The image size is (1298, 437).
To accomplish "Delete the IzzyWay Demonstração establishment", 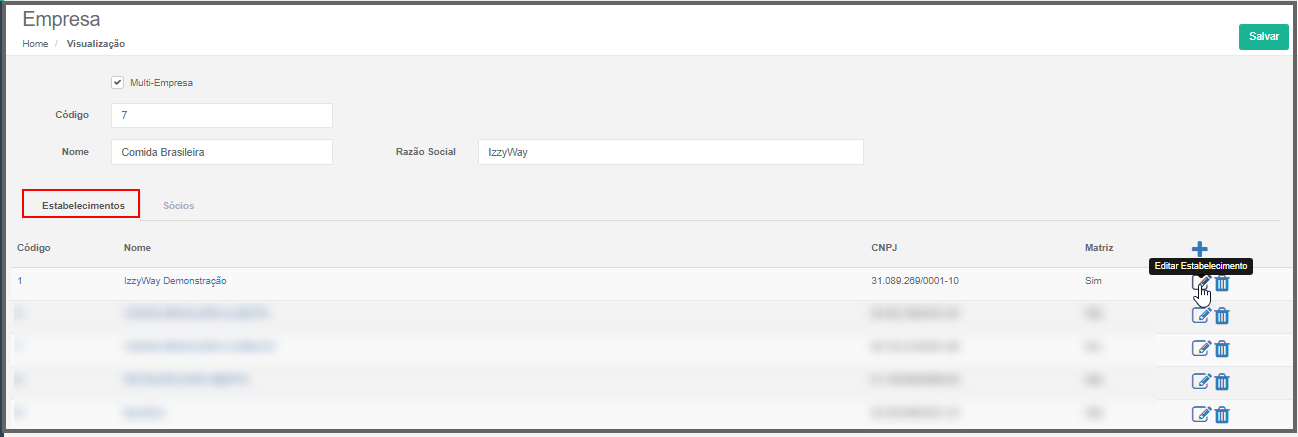I will click(x=1222, y=283).
